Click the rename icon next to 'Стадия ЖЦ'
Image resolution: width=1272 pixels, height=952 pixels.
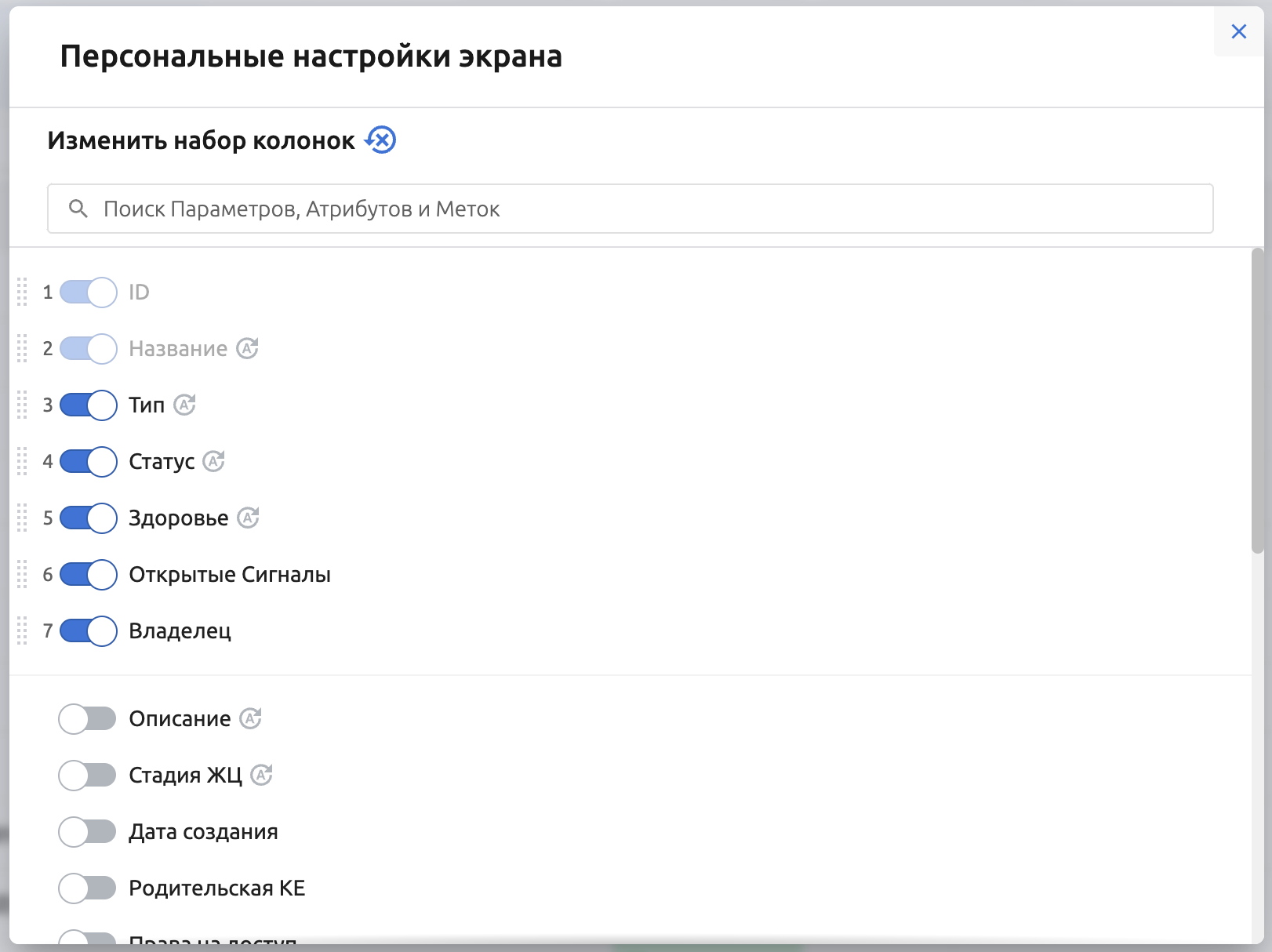[x=263, y=775]
